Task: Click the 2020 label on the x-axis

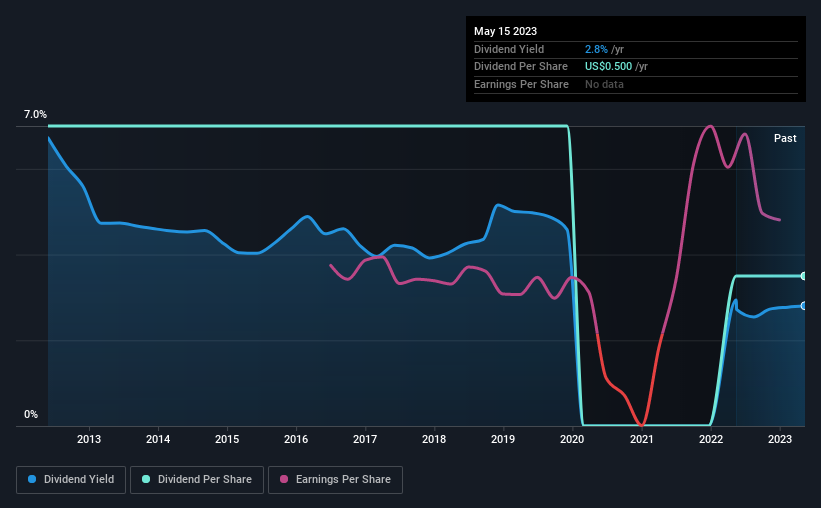Action: pos(572,439)
